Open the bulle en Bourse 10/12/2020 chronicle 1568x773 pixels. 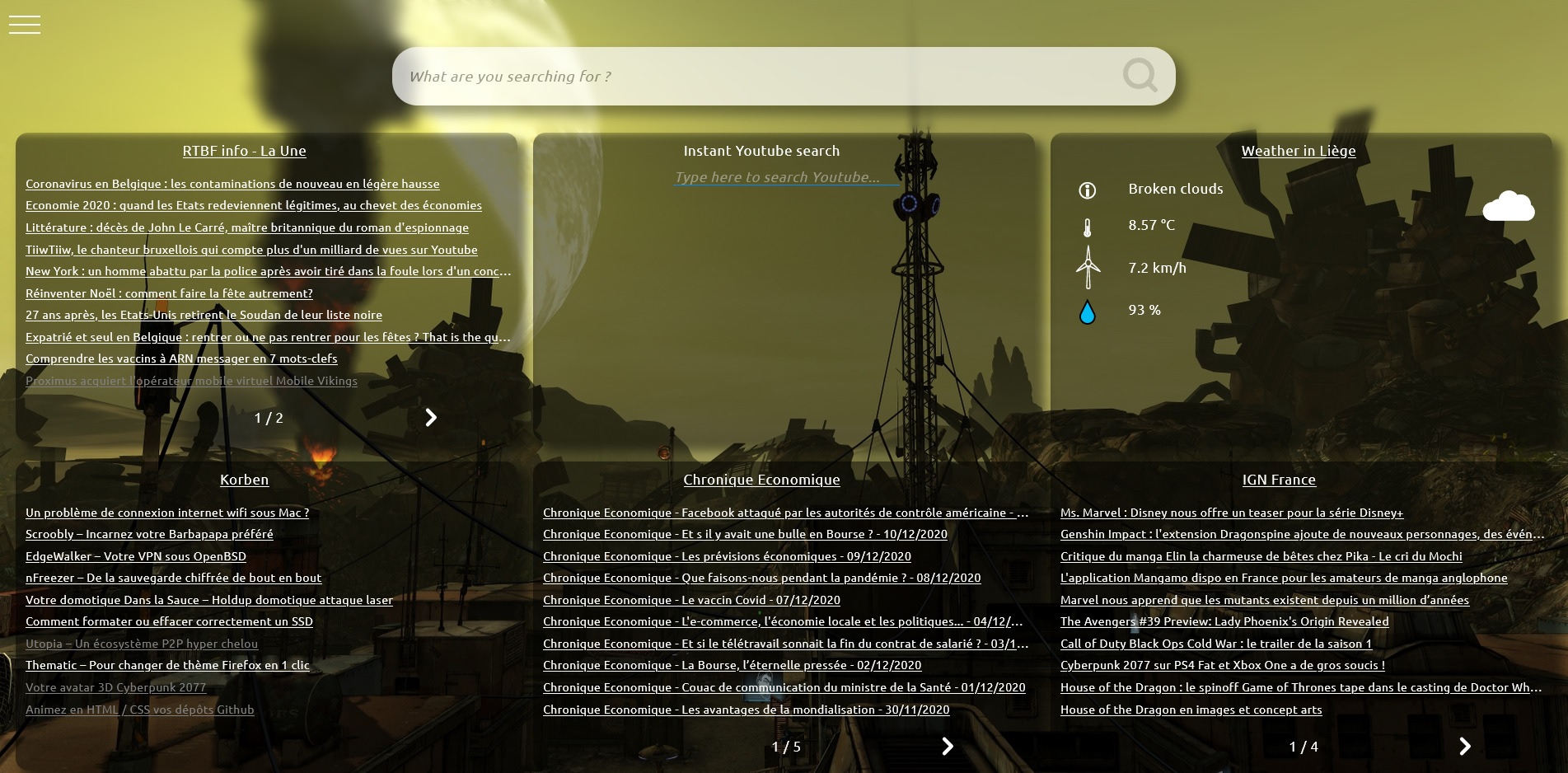745,534
